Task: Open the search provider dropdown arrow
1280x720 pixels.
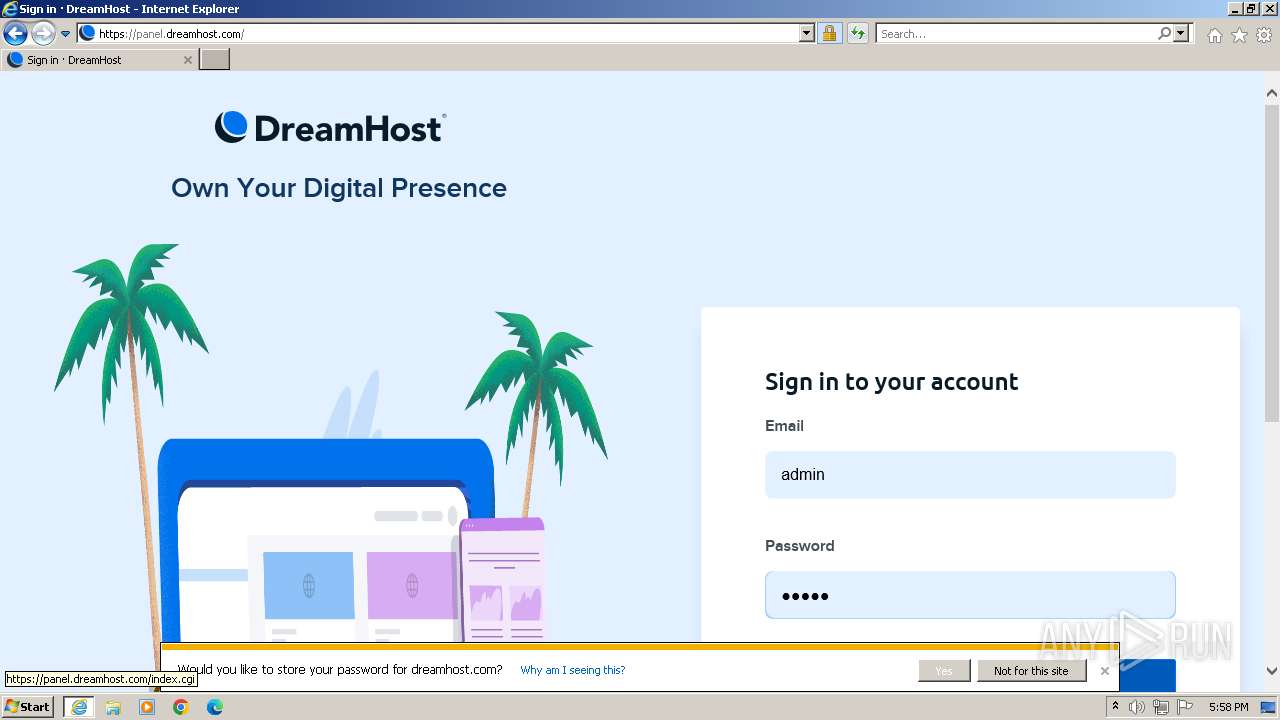Action: point(1181,34)
